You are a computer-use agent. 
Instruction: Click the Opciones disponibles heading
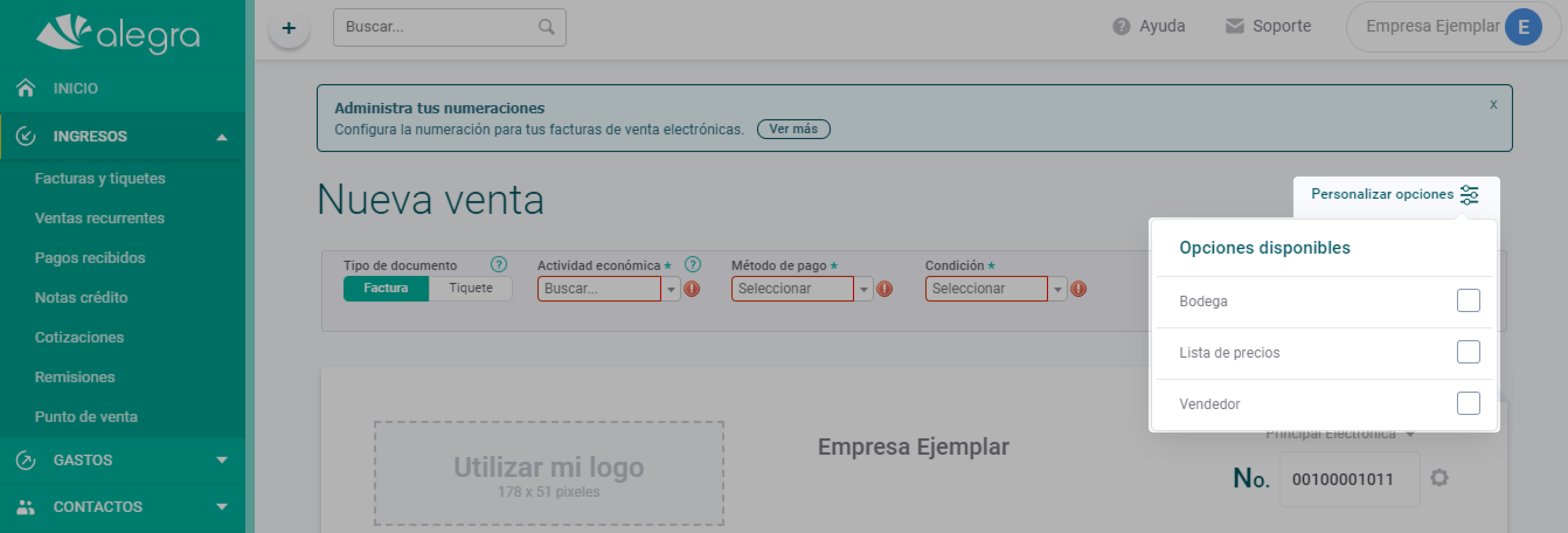click(1264, 248)
